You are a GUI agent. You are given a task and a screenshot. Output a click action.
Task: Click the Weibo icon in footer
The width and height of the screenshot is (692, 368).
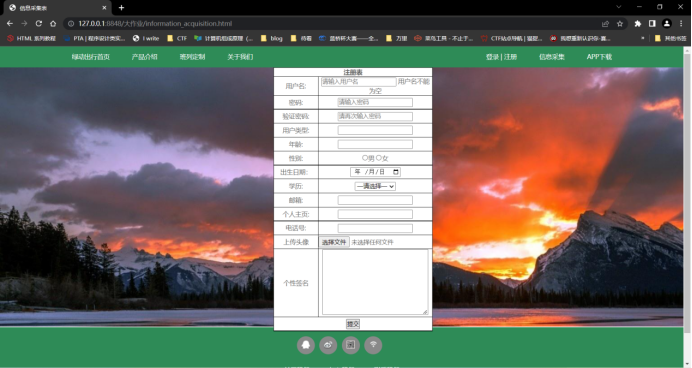coord(328,345)
